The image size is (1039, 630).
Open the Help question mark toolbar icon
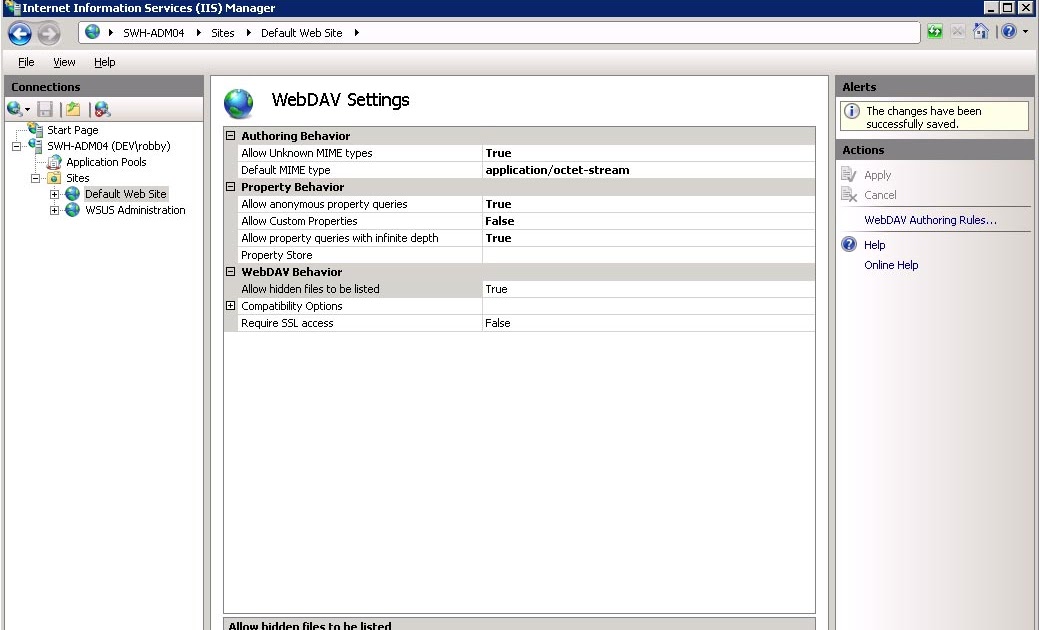click(1009, 31)
